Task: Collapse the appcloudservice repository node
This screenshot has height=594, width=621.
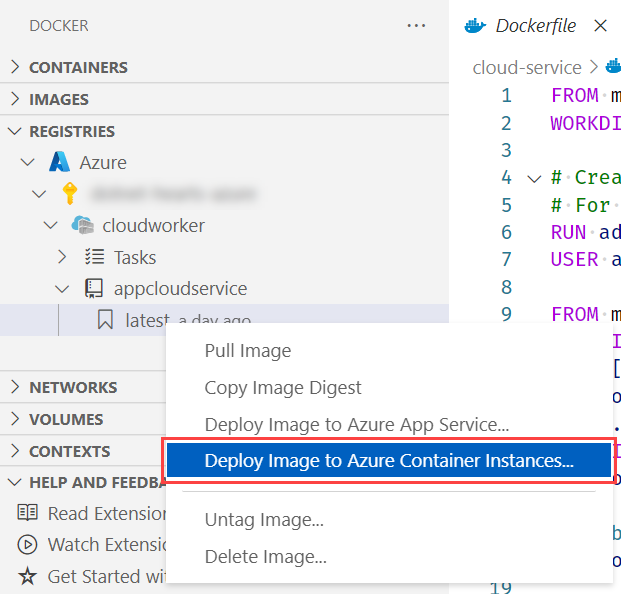Action: 62,289
